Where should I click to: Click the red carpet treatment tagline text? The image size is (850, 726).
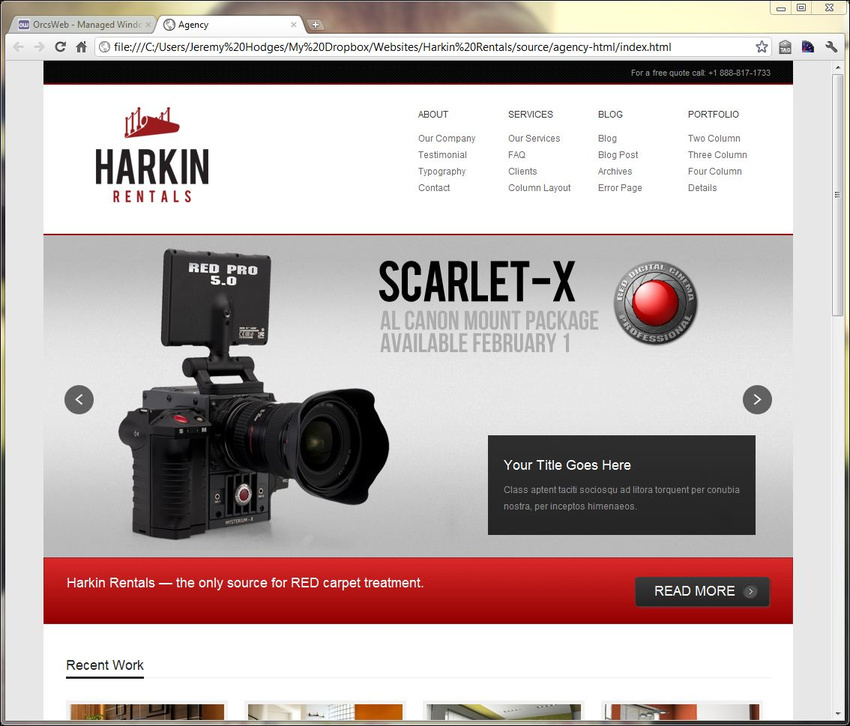245,583
